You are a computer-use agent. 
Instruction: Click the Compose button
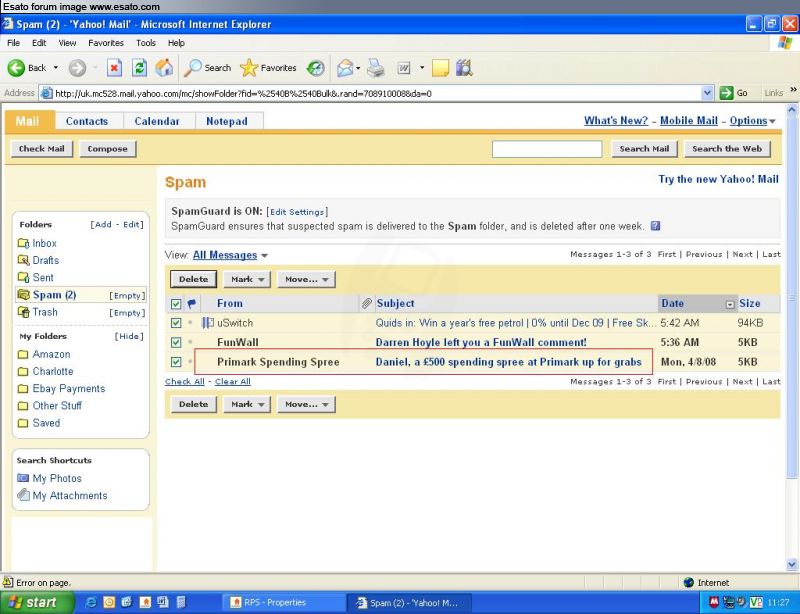[108, 149]
